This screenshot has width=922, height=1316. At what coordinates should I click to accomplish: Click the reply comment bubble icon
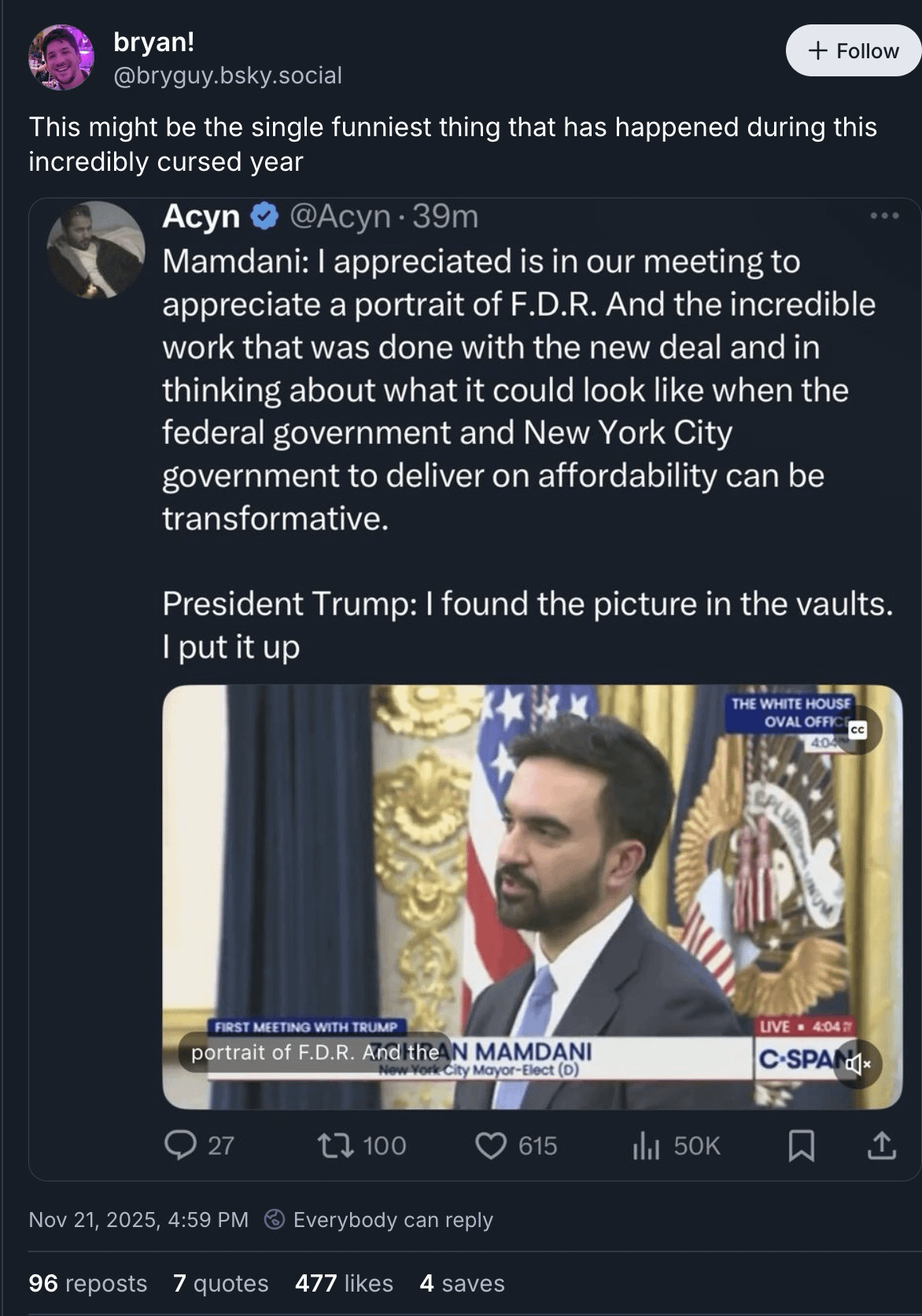[180, 1145]
